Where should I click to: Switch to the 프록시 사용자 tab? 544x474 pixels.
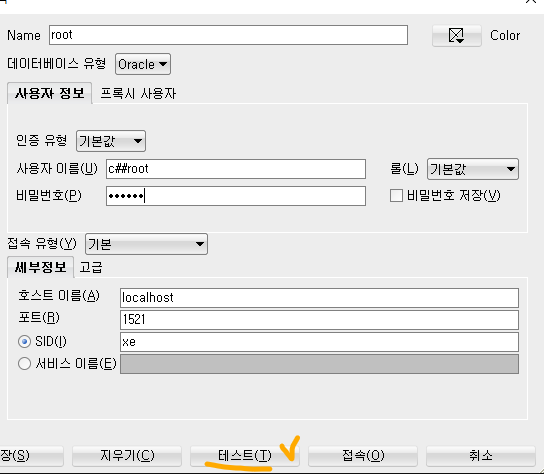tap(138, 93)
